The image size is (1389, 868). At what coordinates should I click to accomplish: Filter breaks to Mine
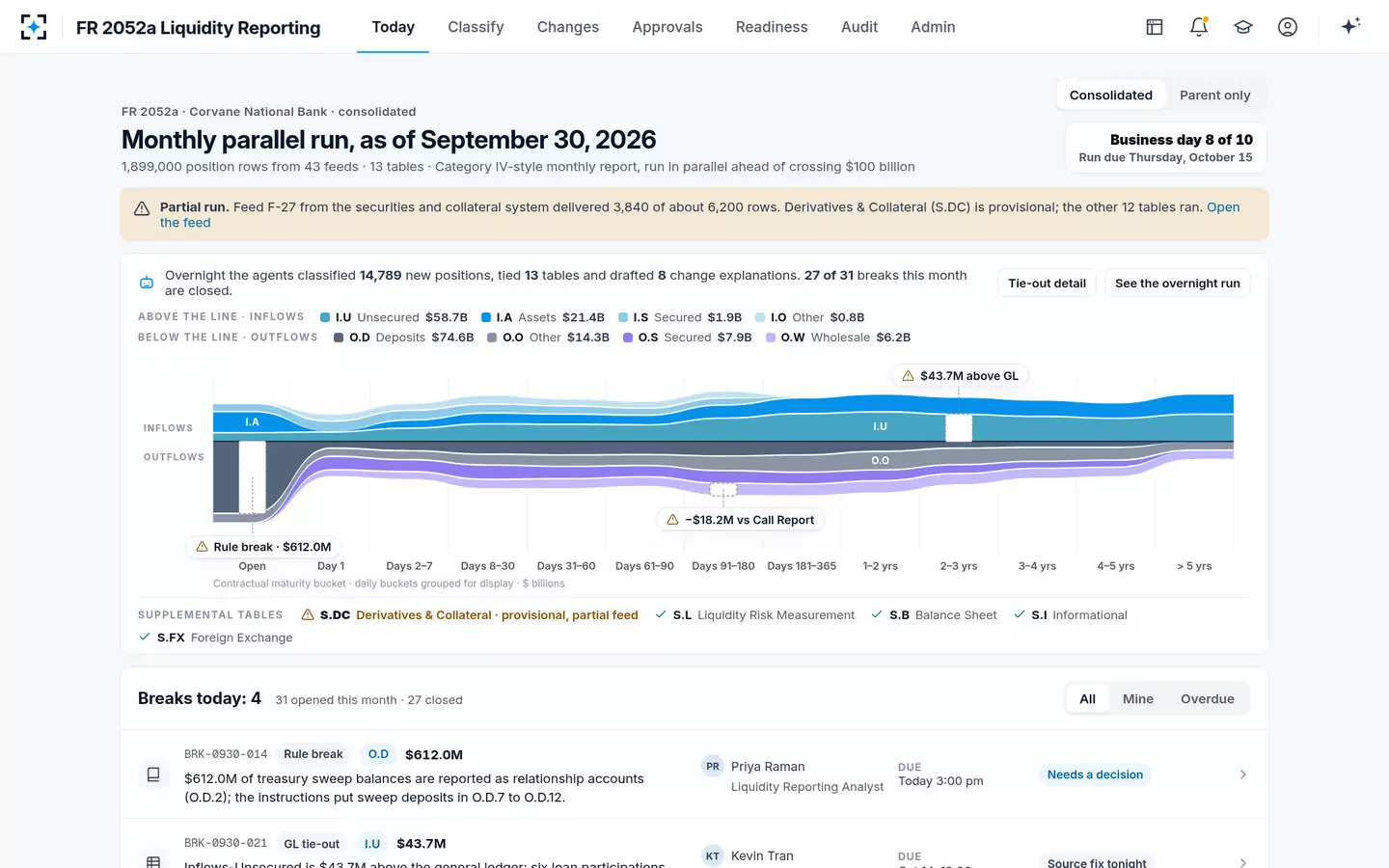coord(1138,699)
